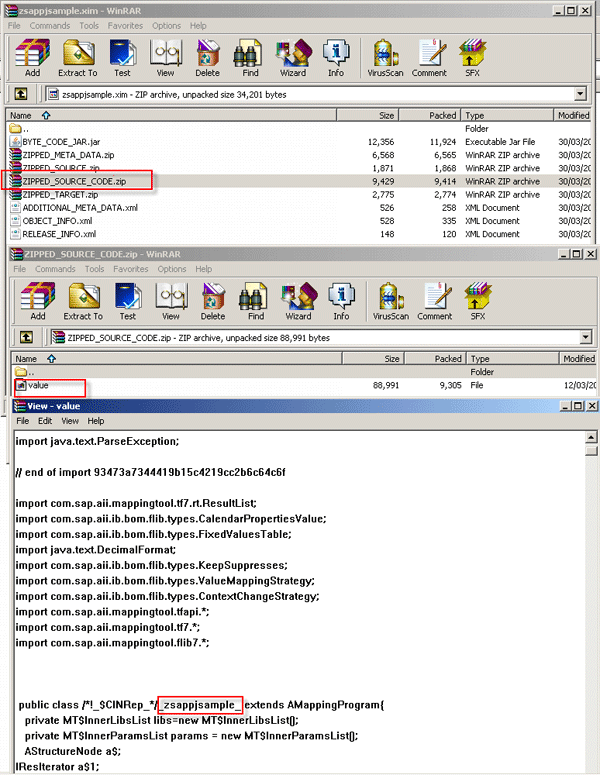Open Info in zsappjsample.xim window
600x775 pixels.
pos(336,58)
